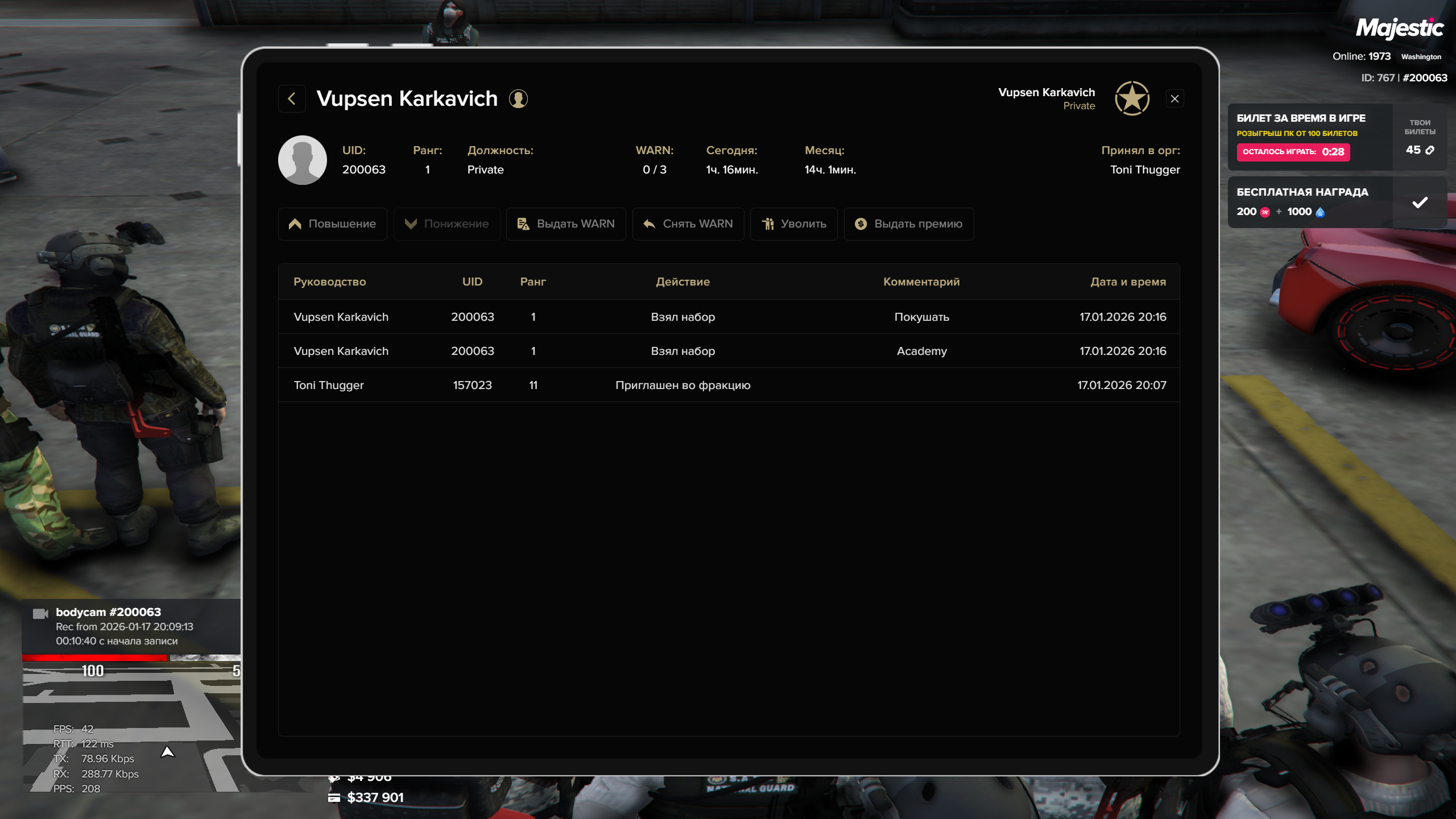Click the Руководство column header

click(329, 282)
